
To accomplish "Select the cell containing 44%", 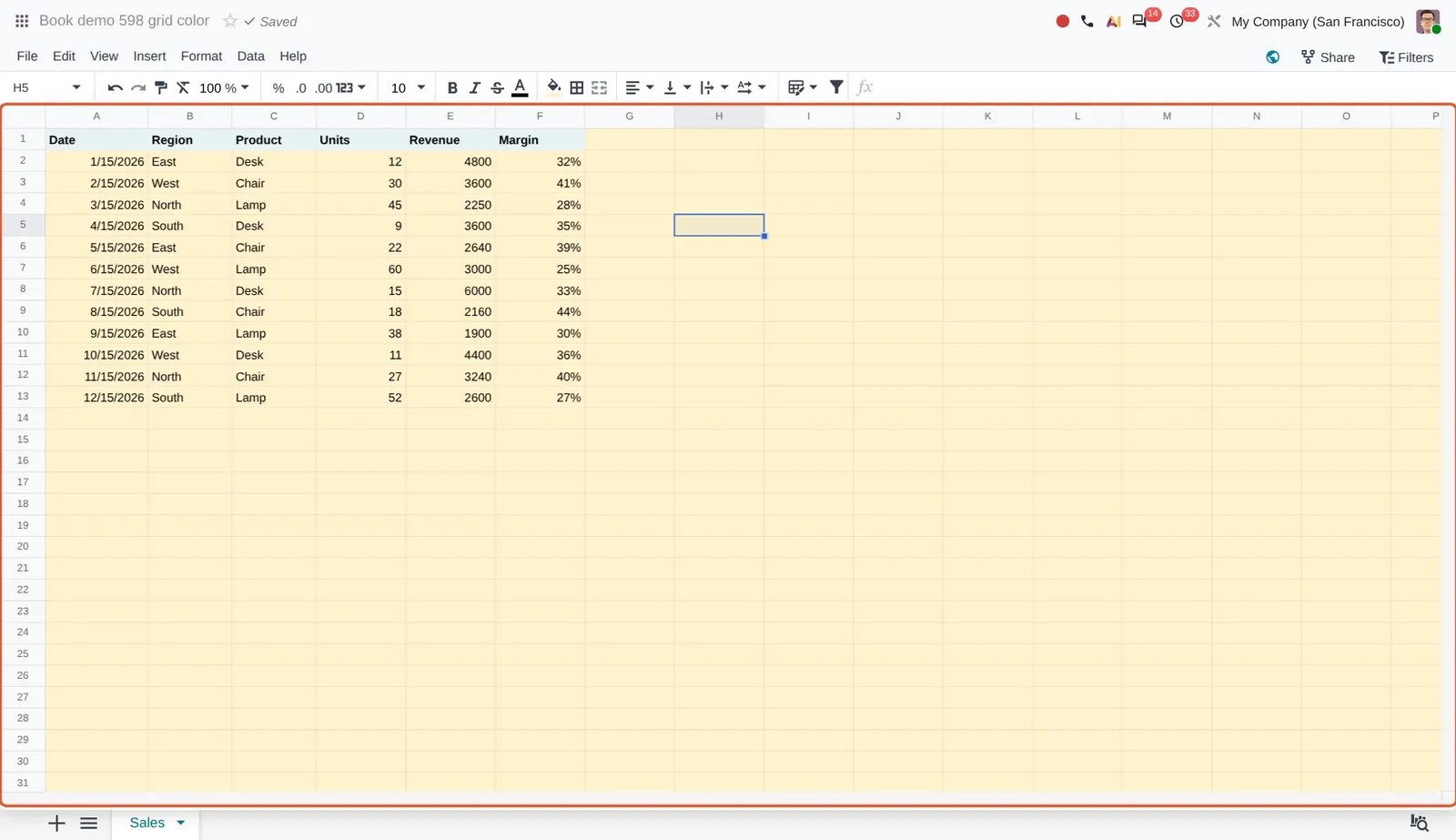I will (x=541, y=311).
